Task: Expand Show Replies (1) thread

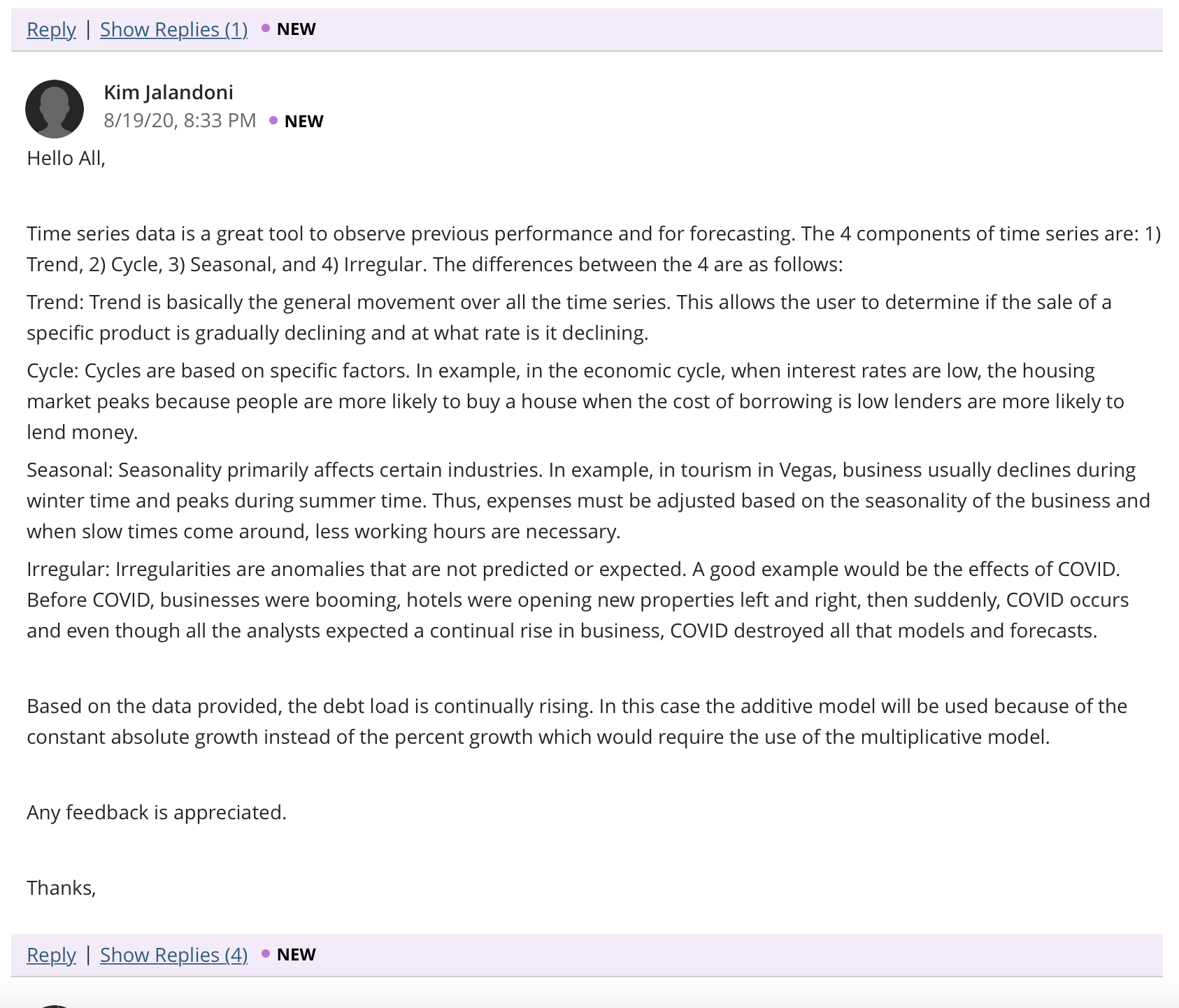Action: click(x=173, y=29)
